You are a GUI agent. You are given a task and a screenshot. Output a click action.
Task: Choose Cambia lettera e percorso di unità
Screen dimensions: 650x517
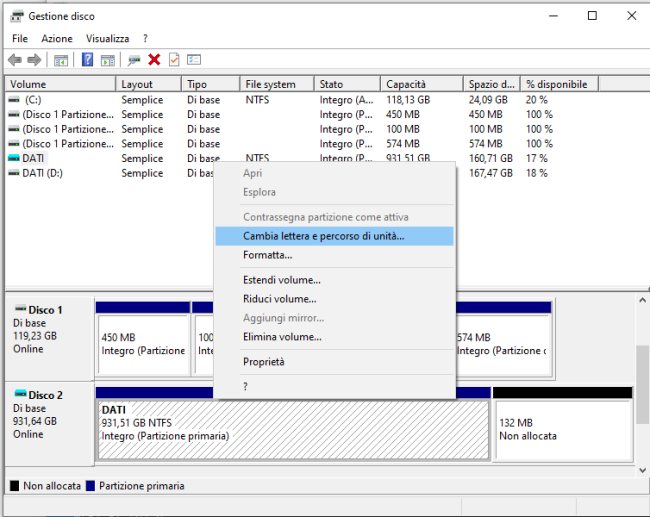tap(334, 236)
